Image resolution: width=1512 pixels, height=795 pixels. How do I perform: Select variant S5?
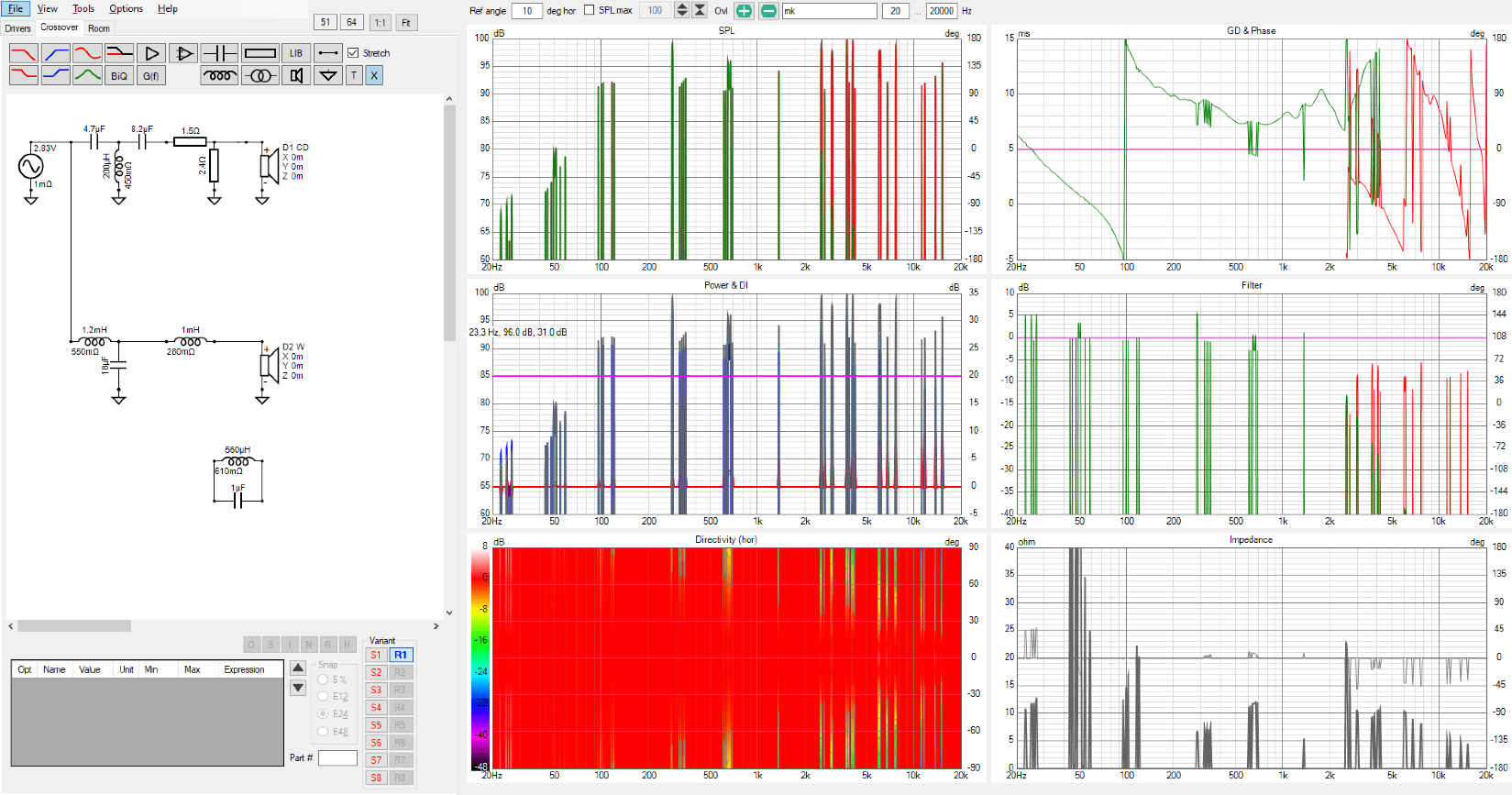pos(376,725)
